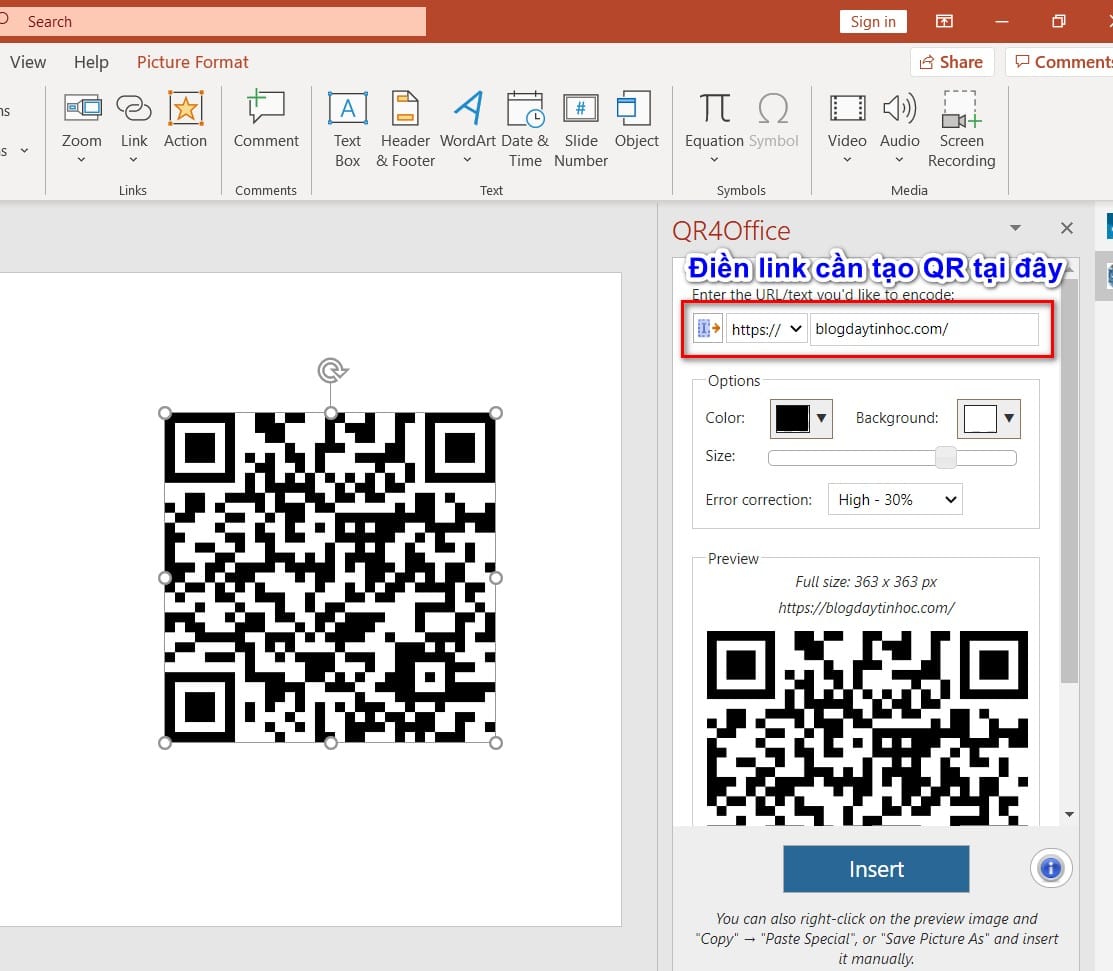Insert Date & Time

525,129
